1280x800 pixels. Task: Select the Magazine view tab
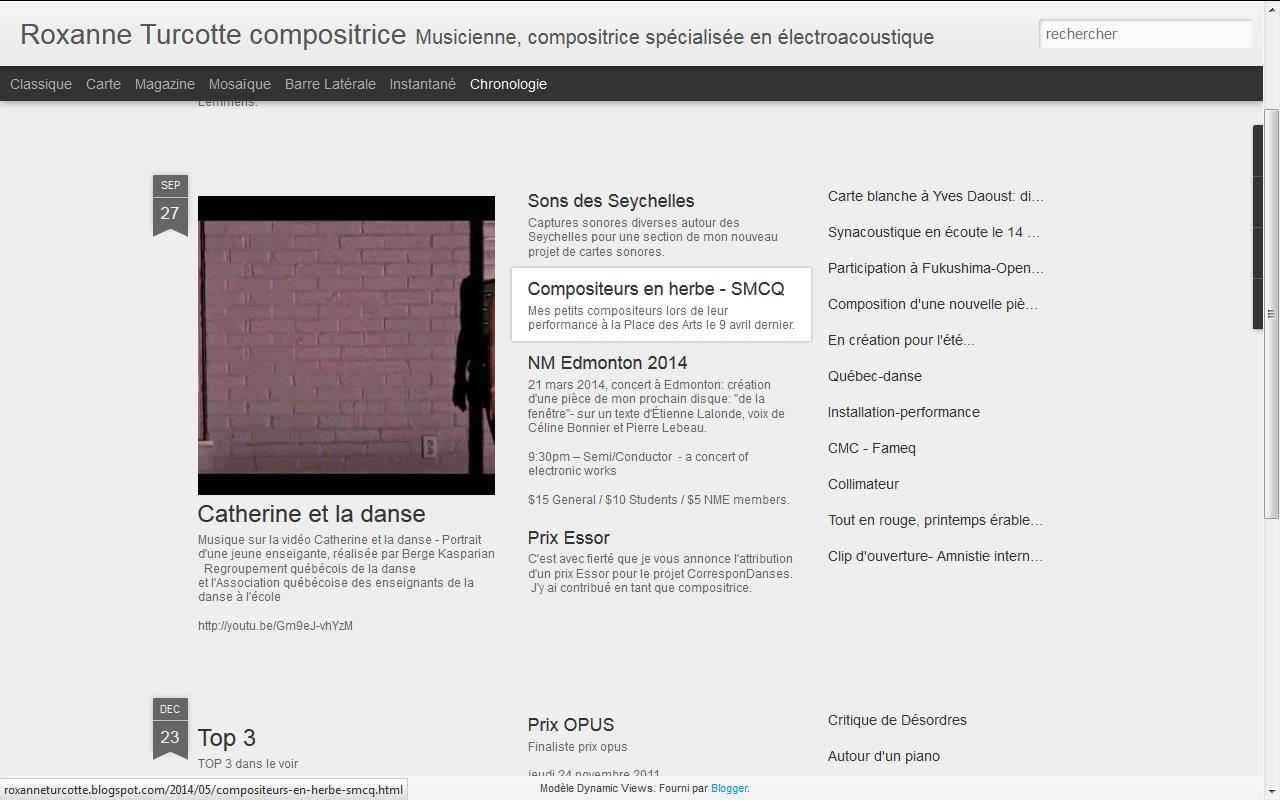click(x=164, y=84)
